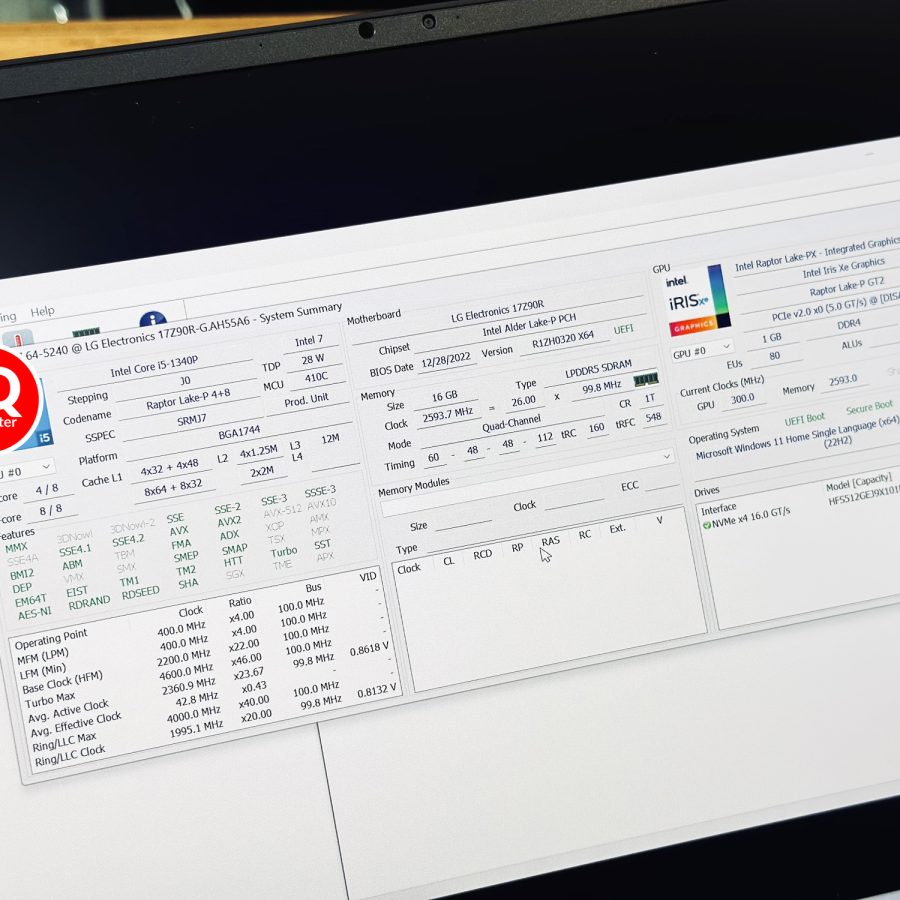Click the 548 tRFC timing value
Screen dimensions: 900x900
[x=654, y=417]
